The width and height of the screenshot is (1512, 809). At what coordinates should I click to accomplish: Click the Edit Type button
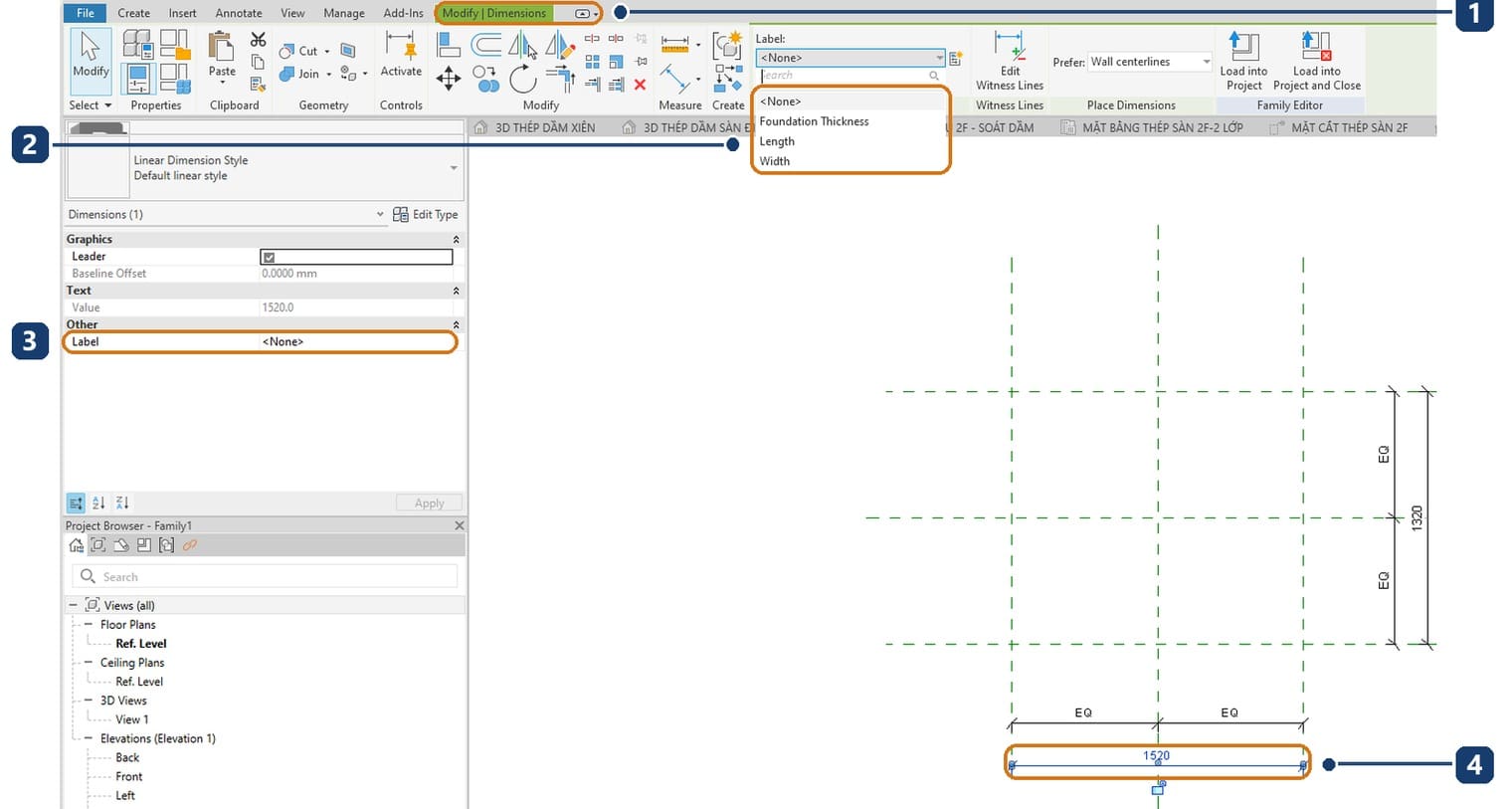tap(426, 214)
